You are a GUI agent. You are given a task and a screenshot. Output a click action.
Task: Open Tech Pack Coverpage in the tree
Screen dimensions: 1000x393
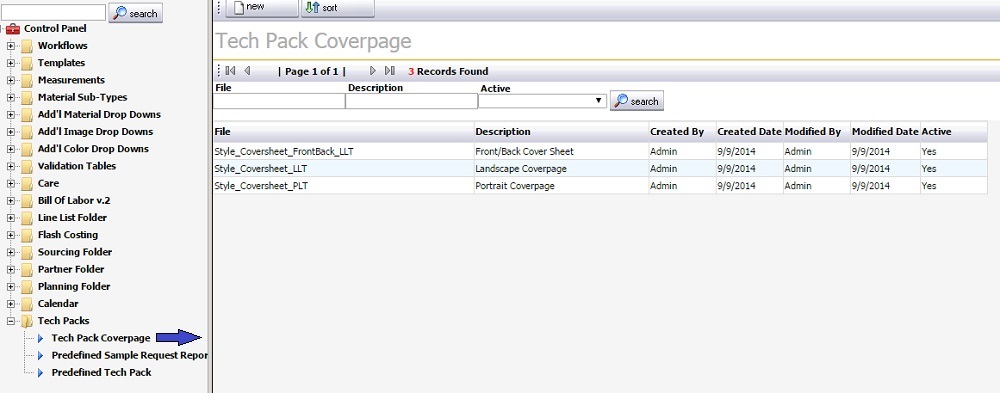tap(101, 338)
